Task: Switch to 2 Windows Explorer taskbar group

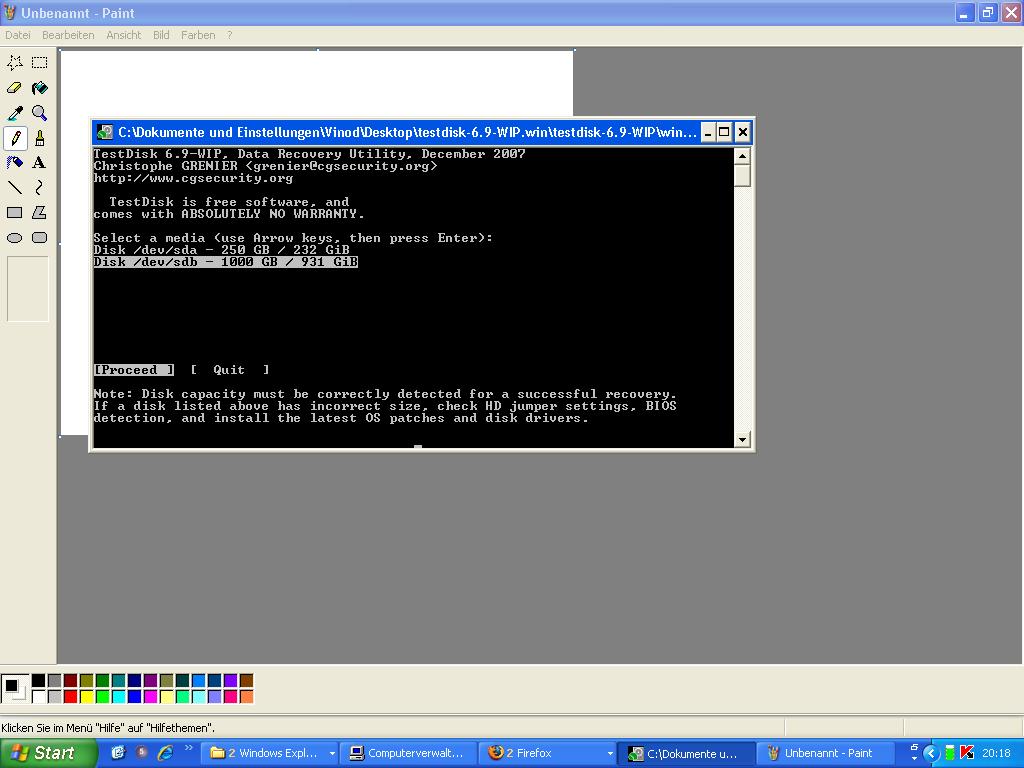Action: pos(270,754)
